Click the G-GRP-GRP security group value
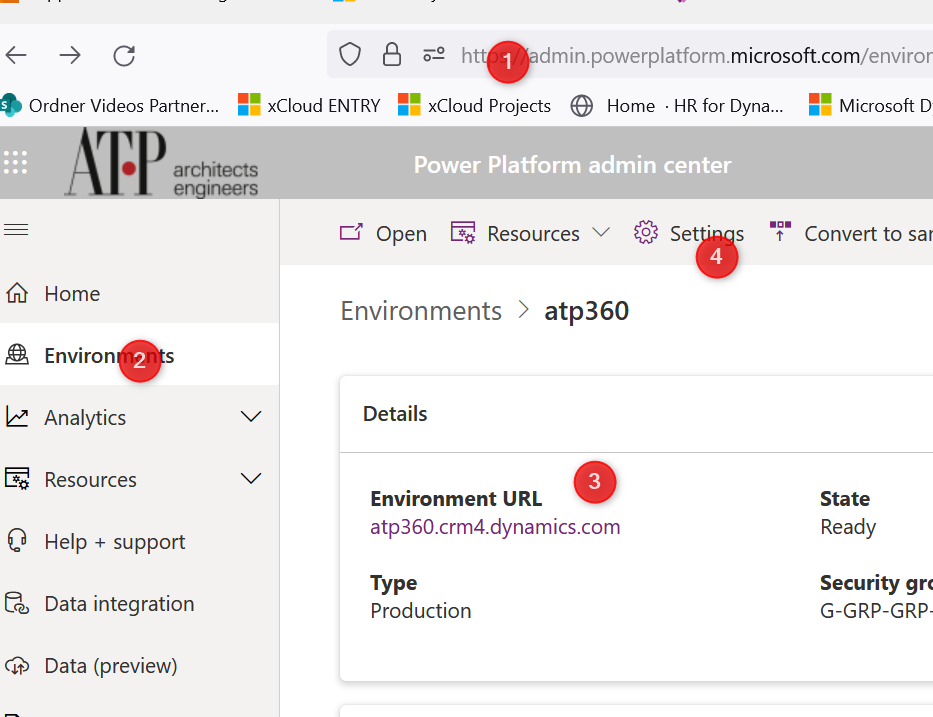Image resolution: width=933 pixels, height=717 pixels. tap(876, 610)
